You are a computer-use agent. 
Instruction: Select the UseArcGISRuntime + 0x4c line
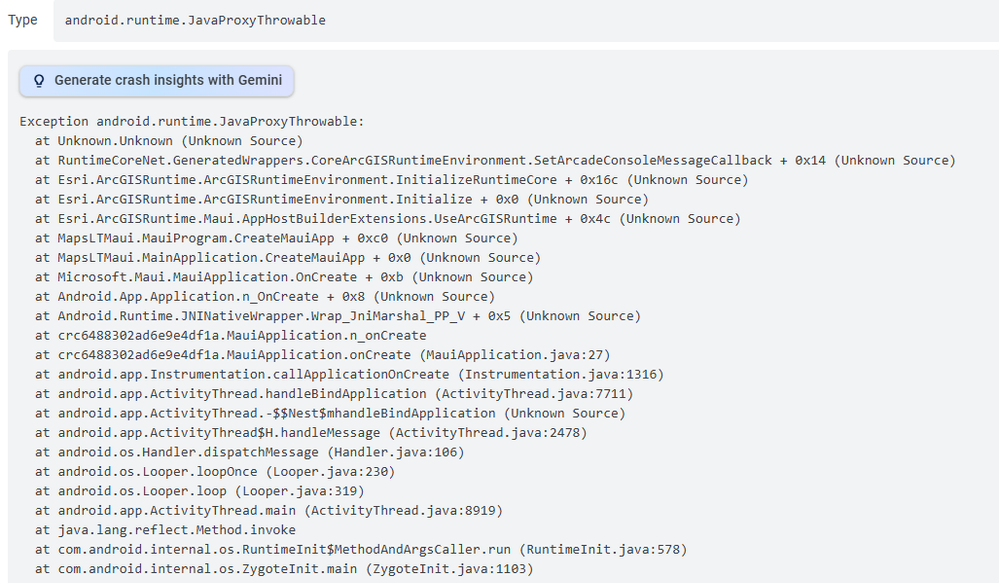point(387,219)
